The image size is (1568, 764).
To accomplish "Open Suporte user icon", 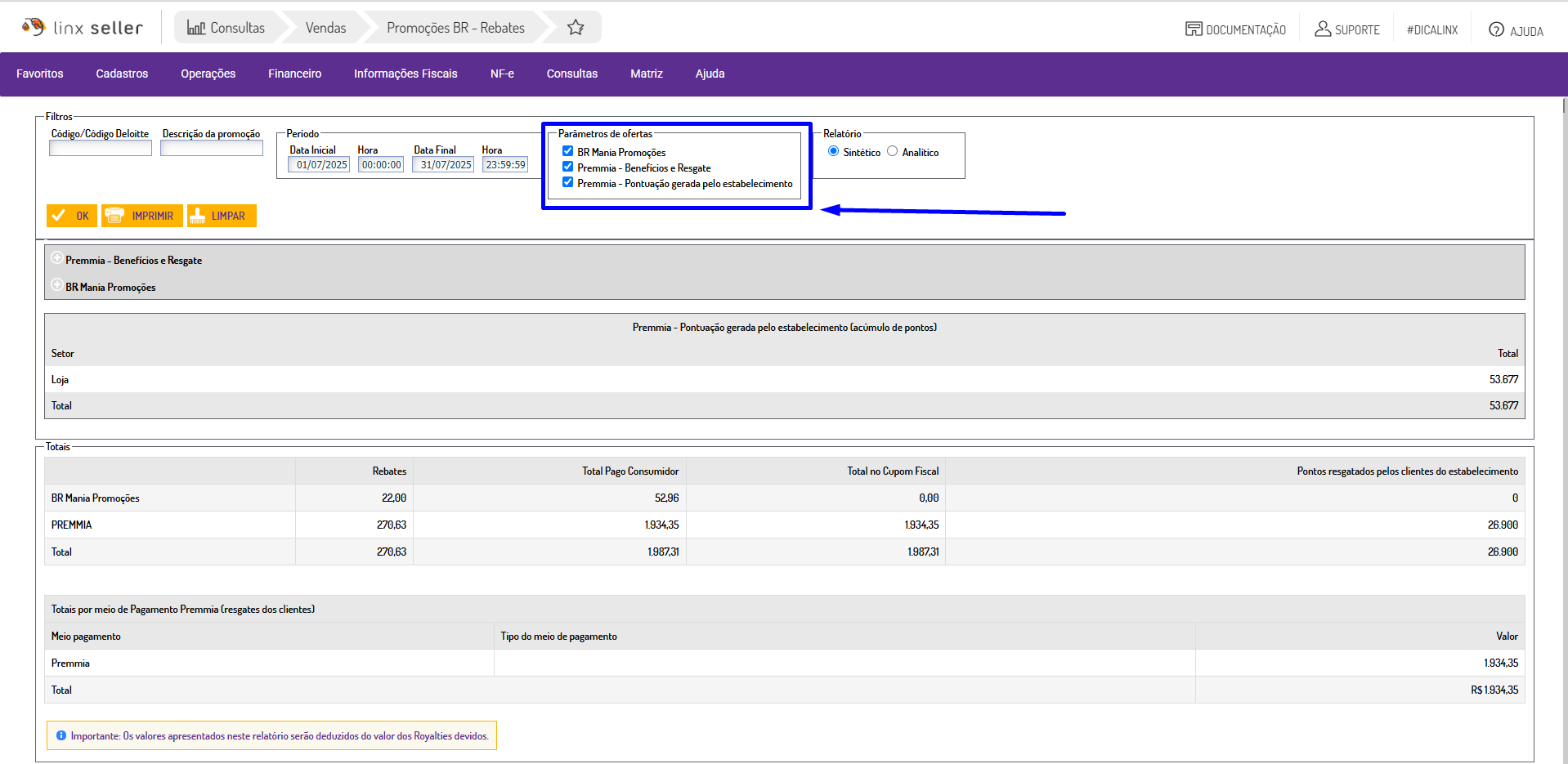I will coord(1322,29).
